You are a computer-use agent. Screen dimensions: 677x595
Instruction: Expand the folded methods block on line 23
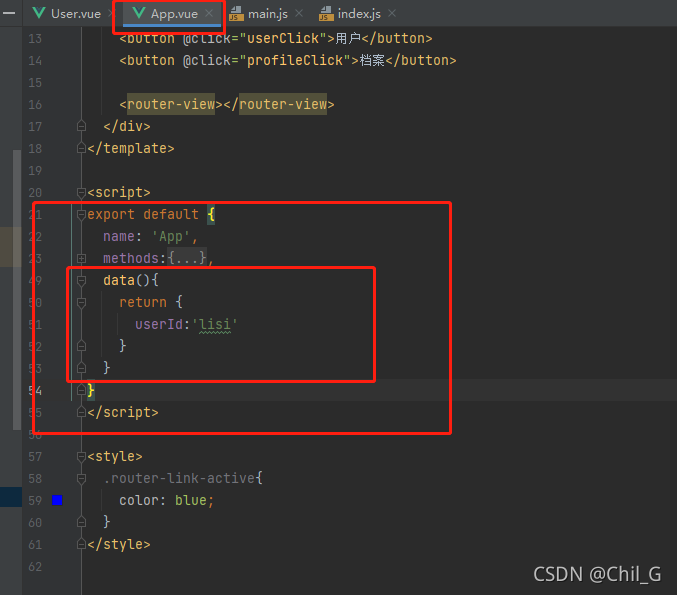click(x=81, y=258)
